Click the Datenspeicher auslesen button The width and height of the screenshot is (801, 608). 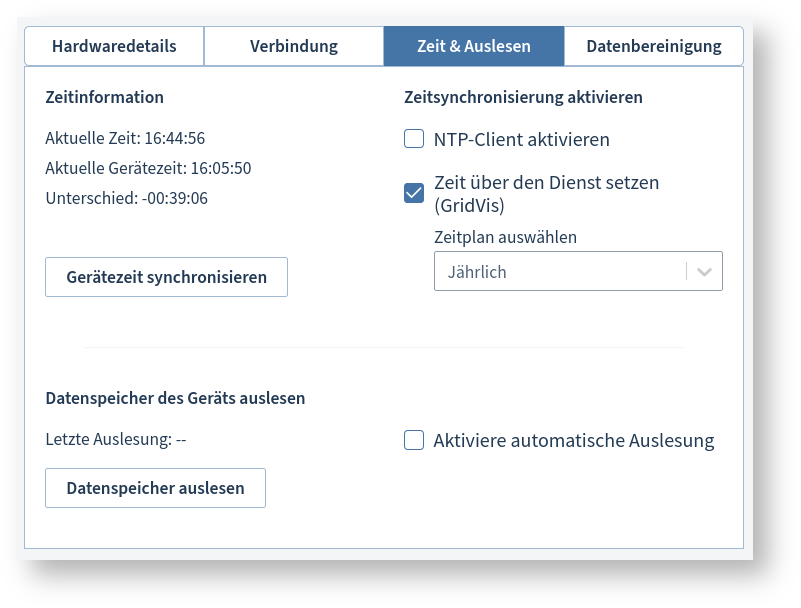(155, 488)
